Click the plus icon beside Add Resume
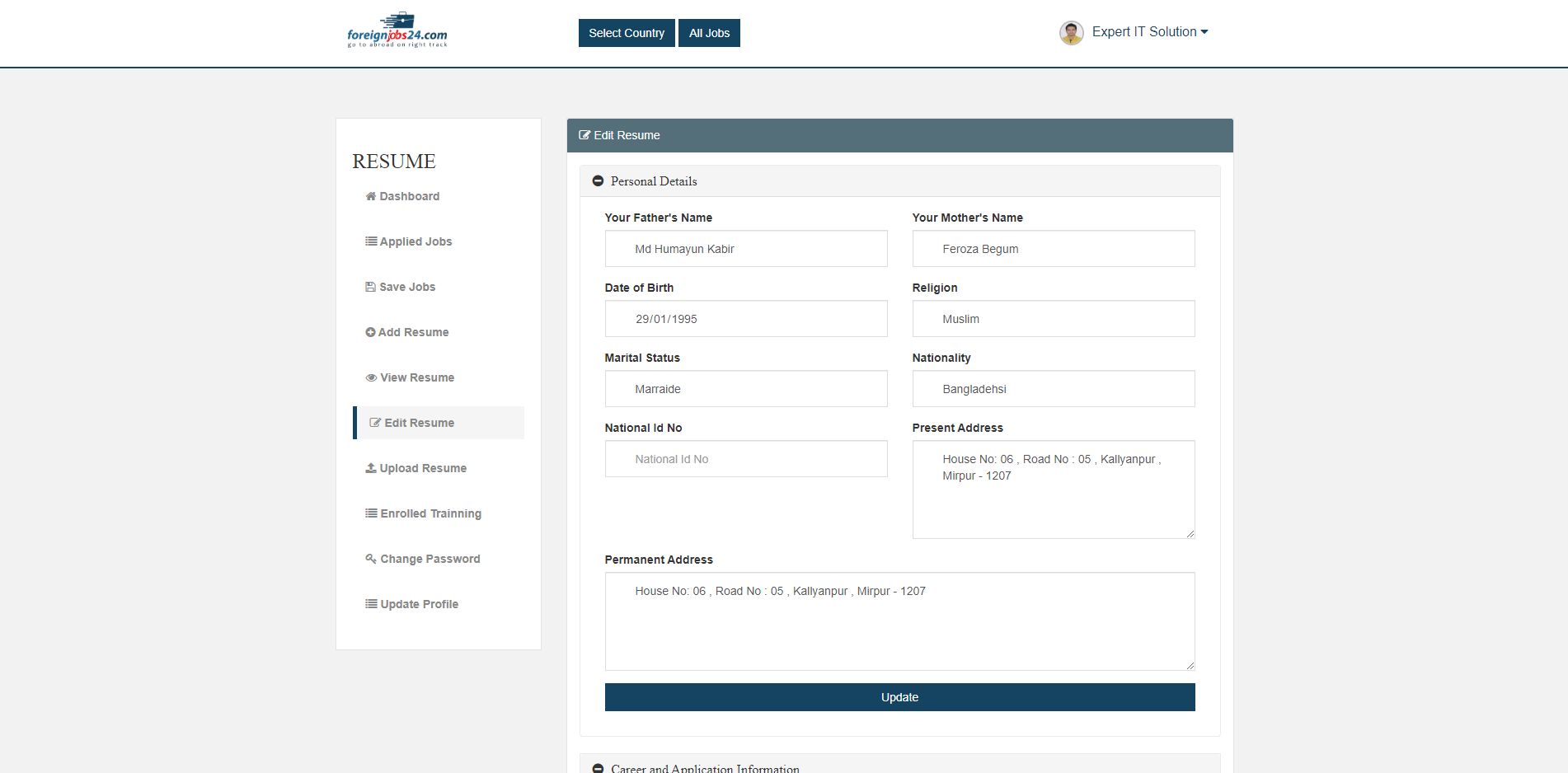Viewport: 1568px width, 773px height. click(370, 333)
